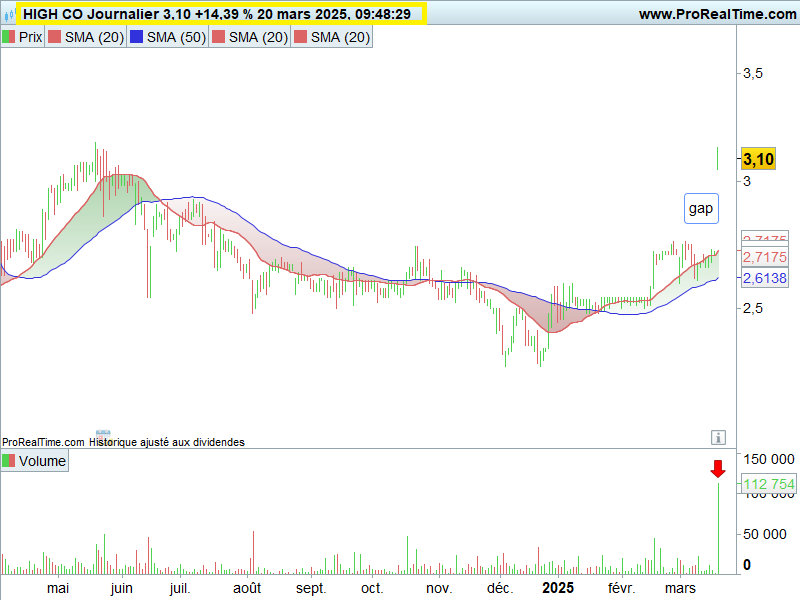Click the 2025 year label on time axis
The image size is (800, 600).
pyautogui.click(x=558, y=588)
